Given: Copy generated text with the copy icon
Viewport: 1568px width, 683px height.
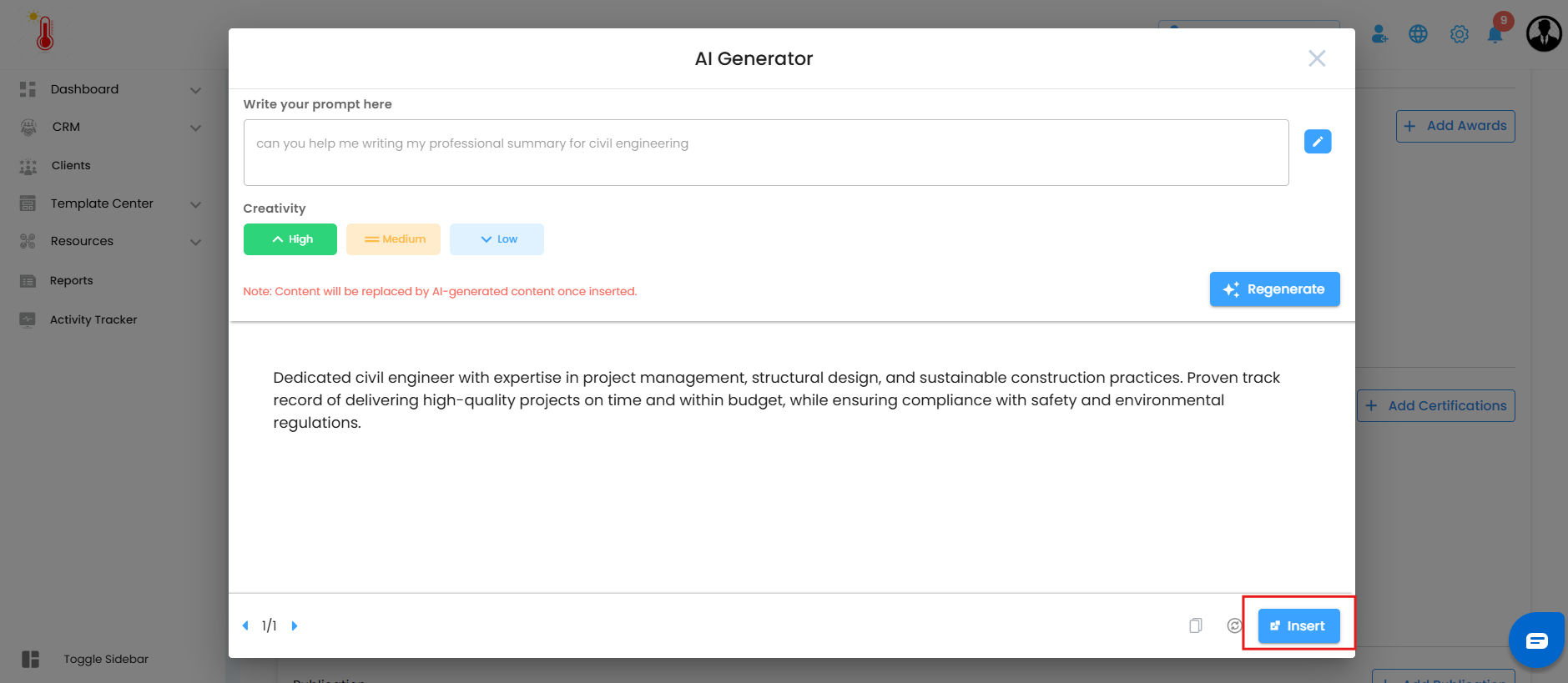Looking at the screenshot, I should 1196,625.
